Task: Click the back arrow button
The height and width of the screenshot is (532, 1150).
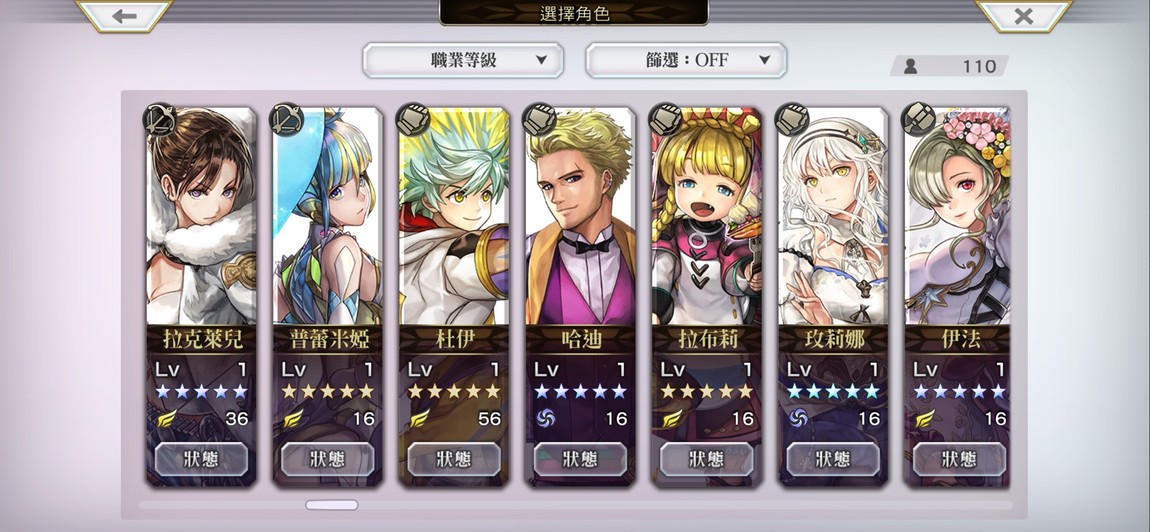Action: pyautogui.click(x=125, y=15)
